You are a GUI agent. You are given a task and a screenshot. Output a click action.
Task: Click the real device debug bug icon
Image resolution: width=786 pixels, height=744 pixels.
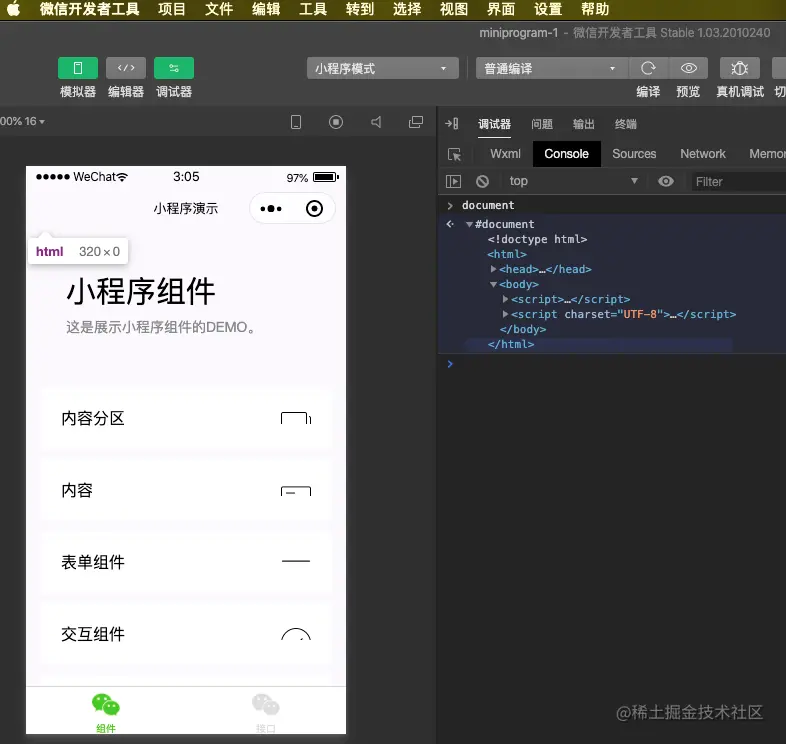coord(740,68)
